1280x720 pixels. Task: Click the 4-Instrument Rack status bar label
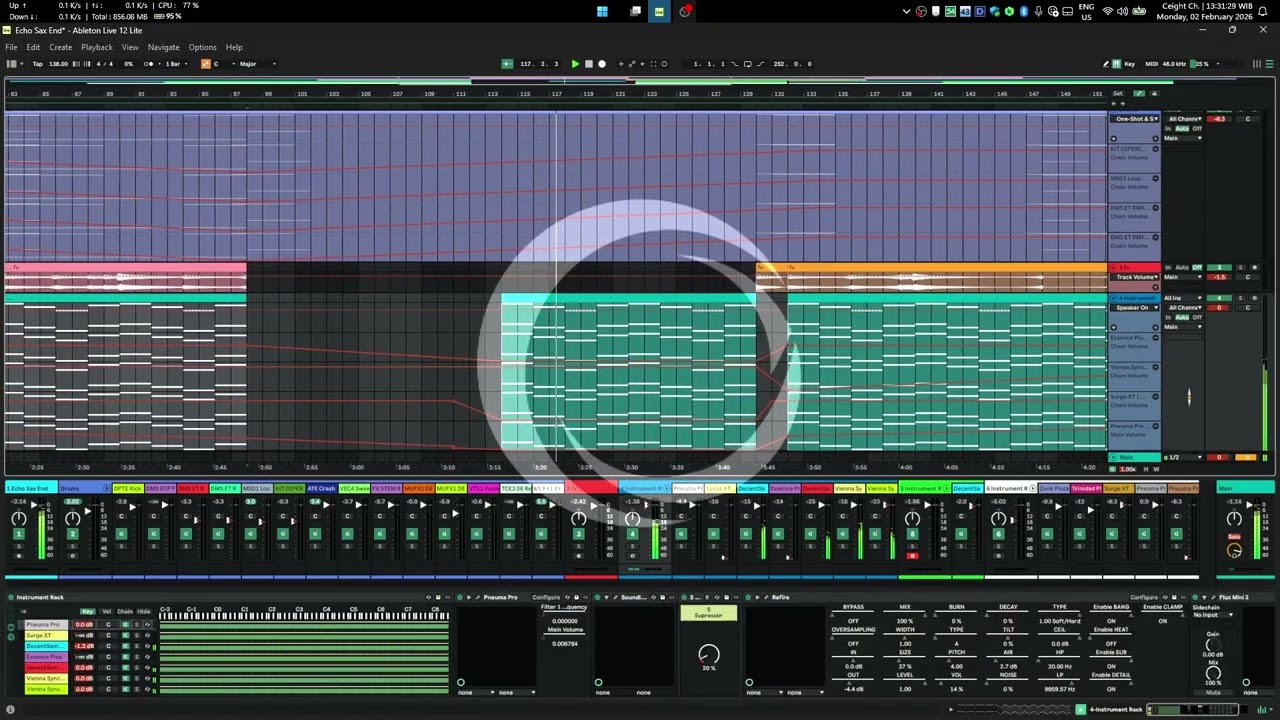click(1116, 710)
